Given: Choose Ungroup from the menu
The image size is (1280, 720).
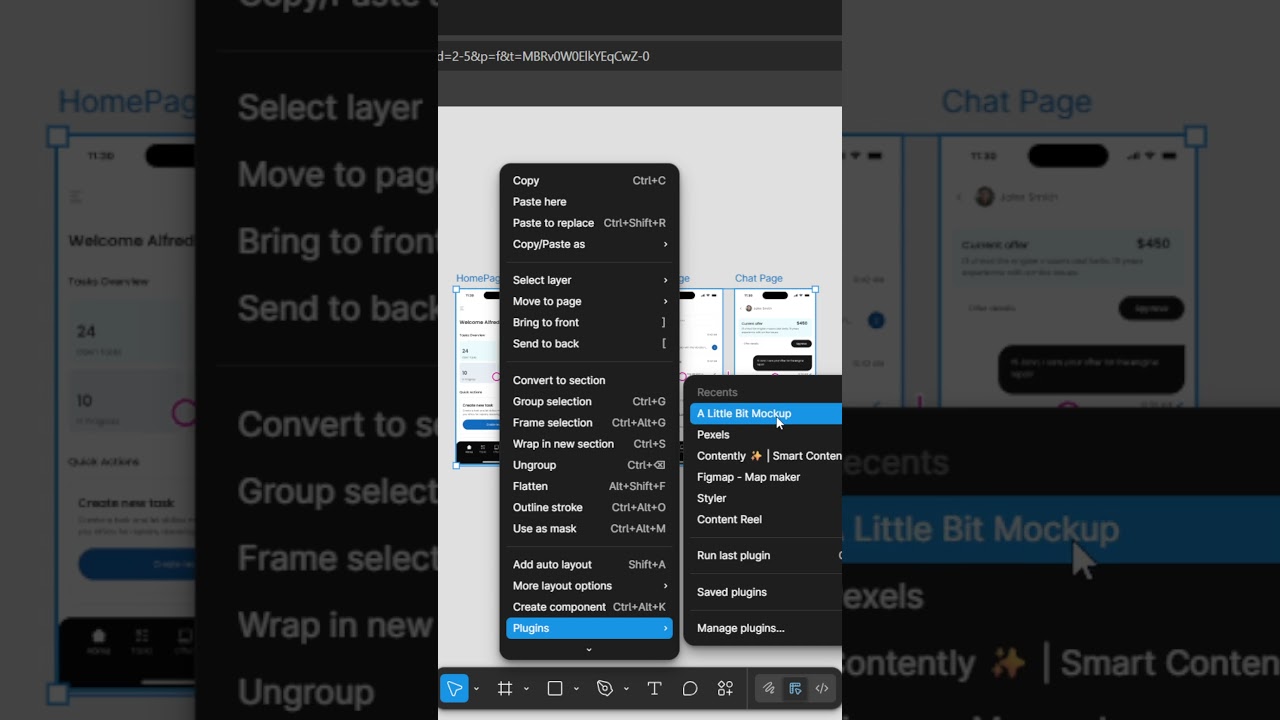Looking at the screenshot, I should (x=589, y=465).
